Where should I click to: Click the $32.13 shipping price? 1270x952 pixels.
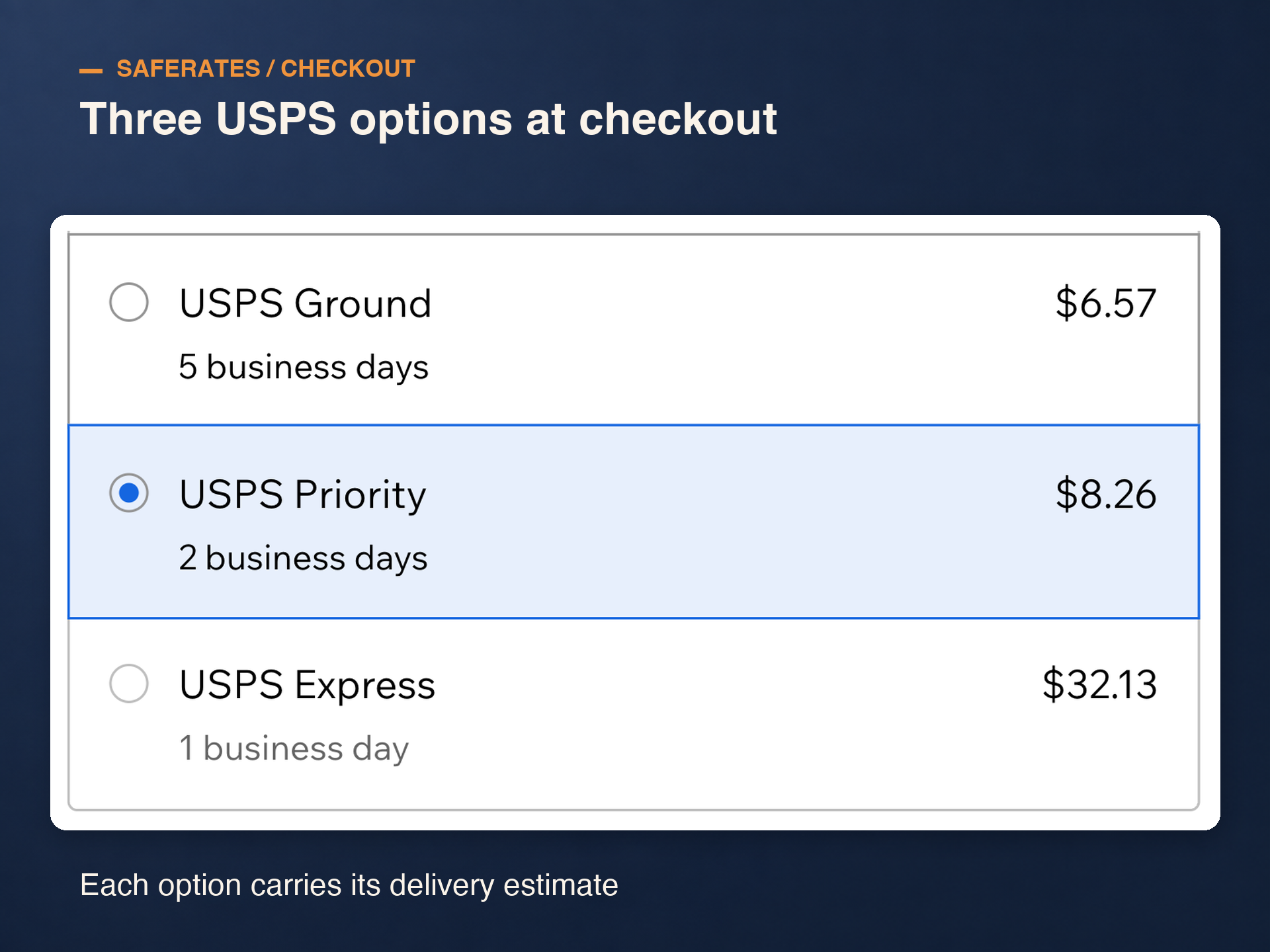[1100, 684]
